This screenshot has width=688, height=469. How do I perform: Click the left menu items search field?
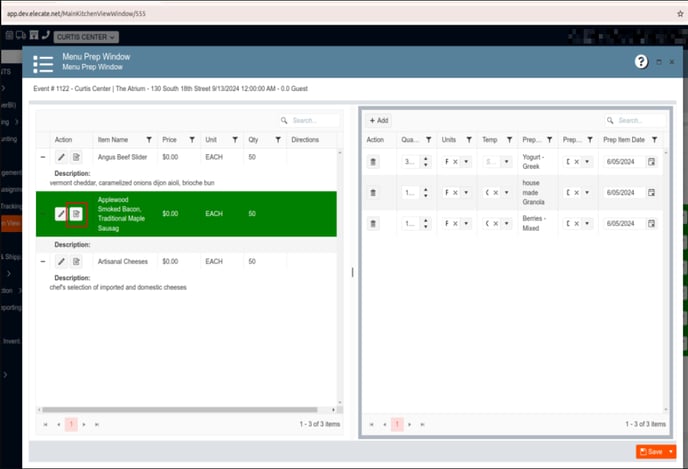click(x=314, y=120)
